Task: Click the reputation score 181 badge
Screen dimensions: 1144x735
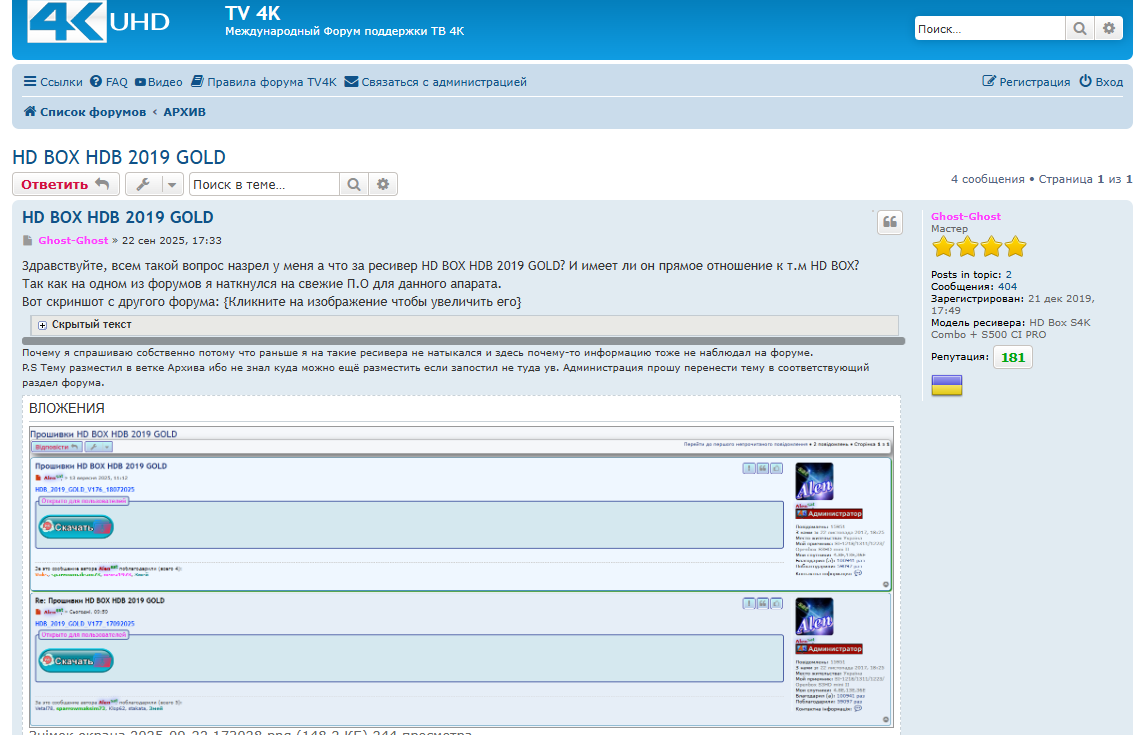Action: point(1012,357)
